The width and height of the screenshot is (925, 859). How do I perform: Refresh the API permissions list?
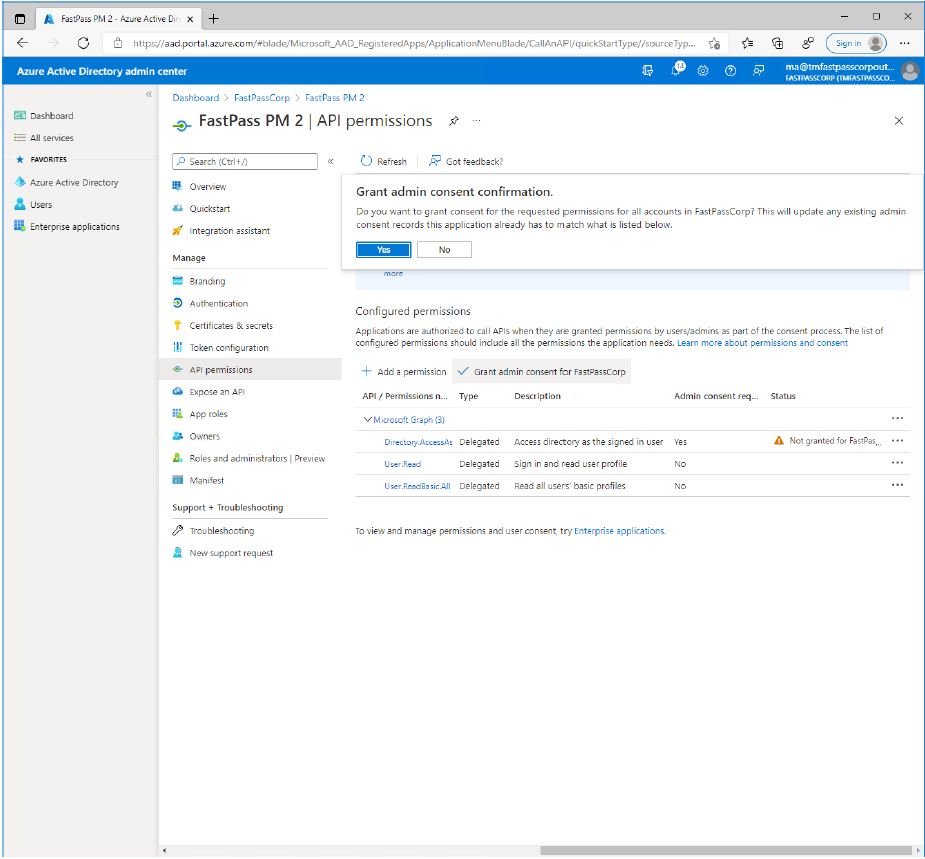point(383,161)
